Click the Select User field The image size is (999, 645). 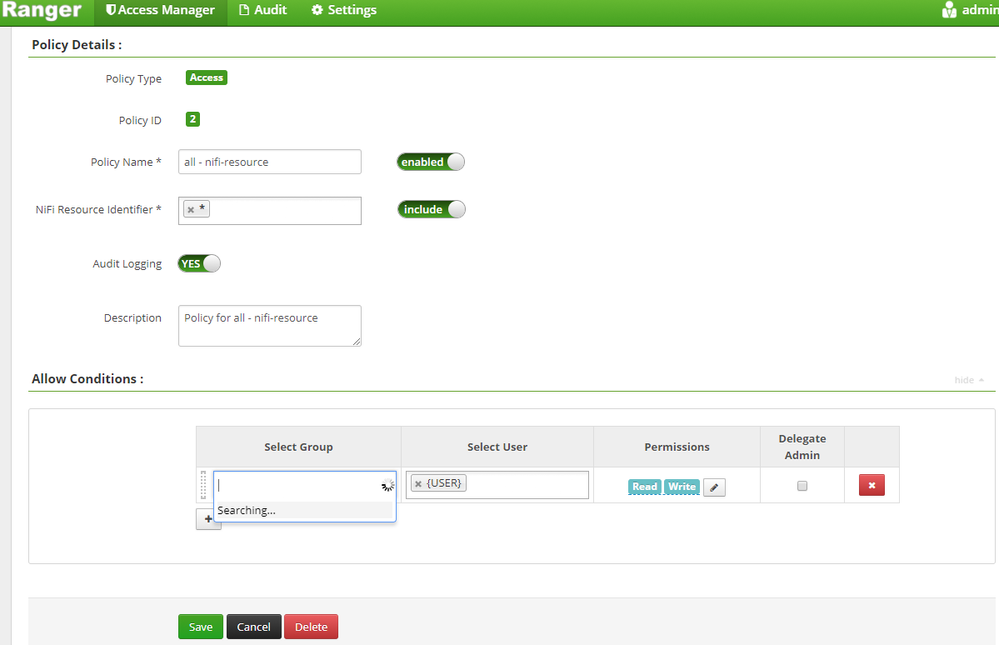click(497, 484)
